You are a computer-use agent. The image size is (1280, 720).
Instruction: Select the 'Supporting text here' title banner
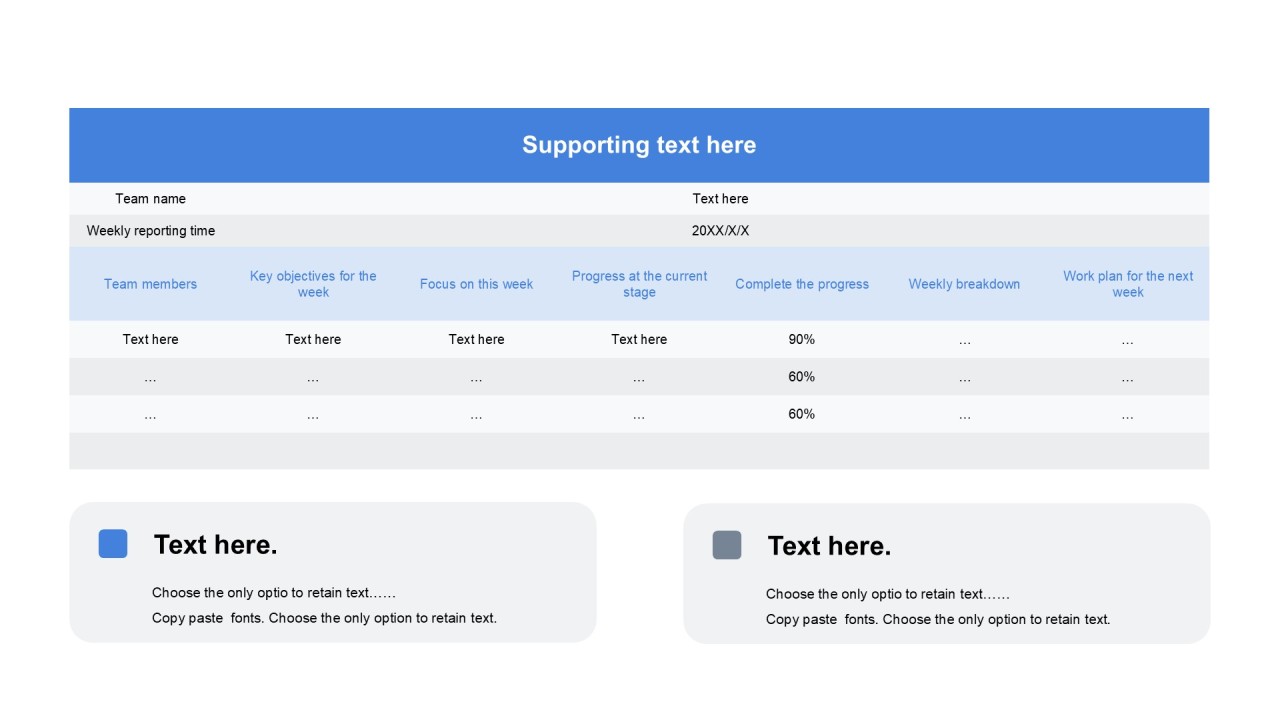[639, 145]
